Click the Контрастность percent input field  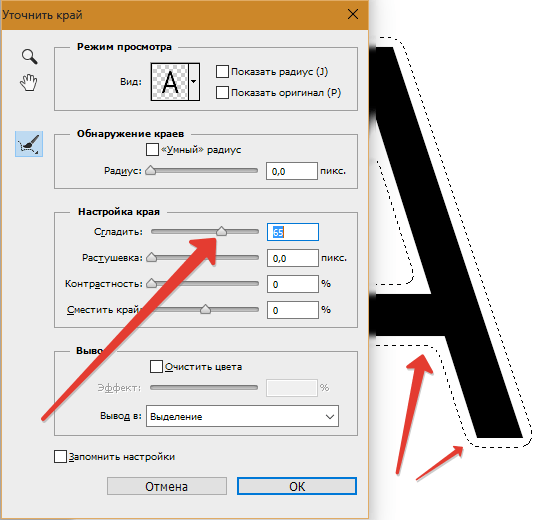coord(293,284)
